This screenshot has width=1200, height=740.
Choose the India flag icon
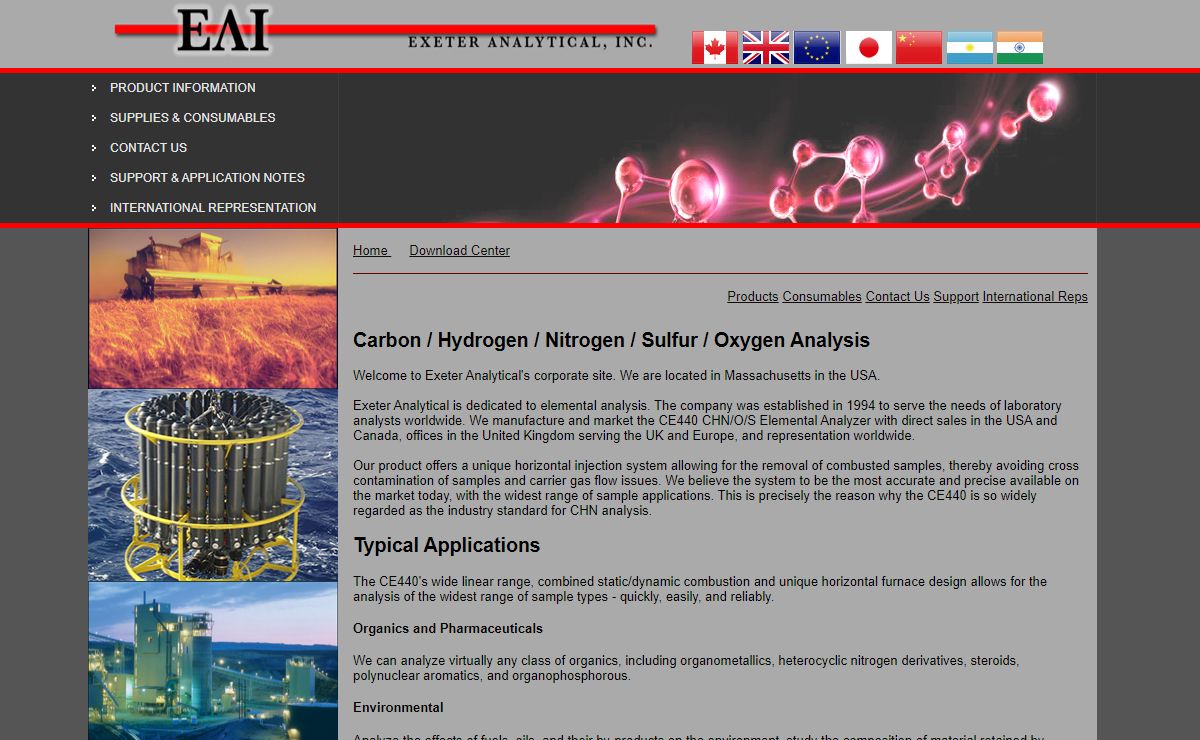[1020, 47]
